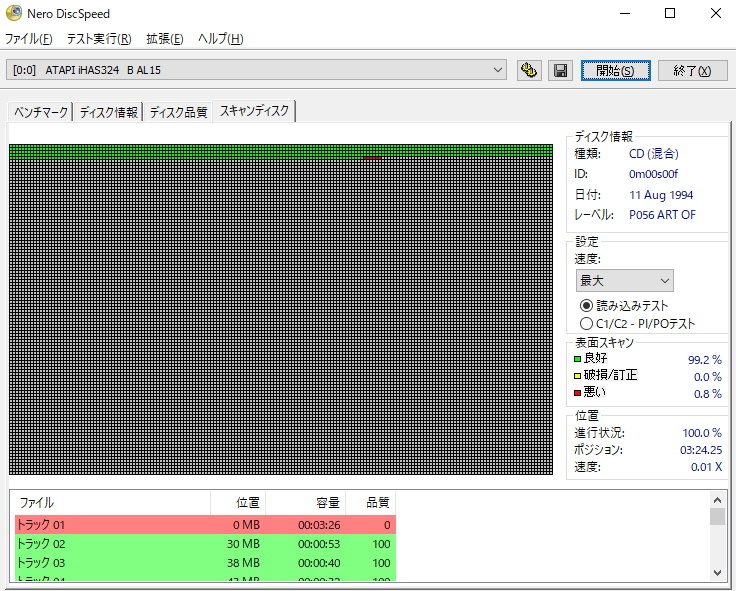Click the 品質 column header
736x591 pixels.
[x=371, y=503]
